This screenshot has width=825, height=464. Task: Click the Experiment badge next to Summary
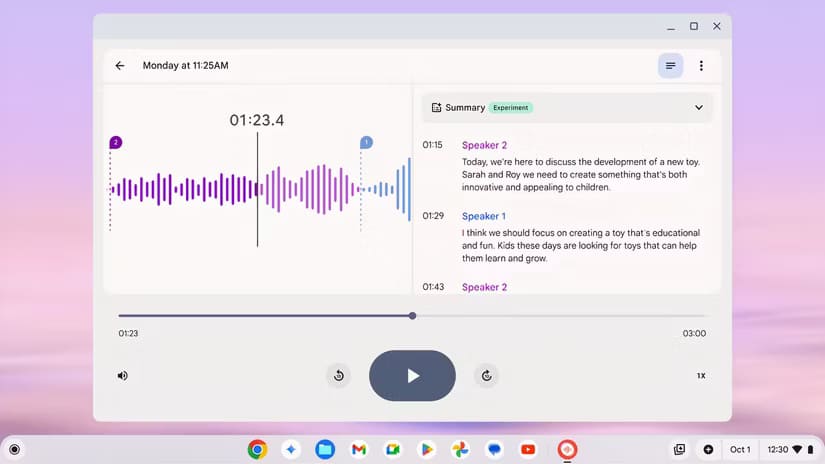510,107
